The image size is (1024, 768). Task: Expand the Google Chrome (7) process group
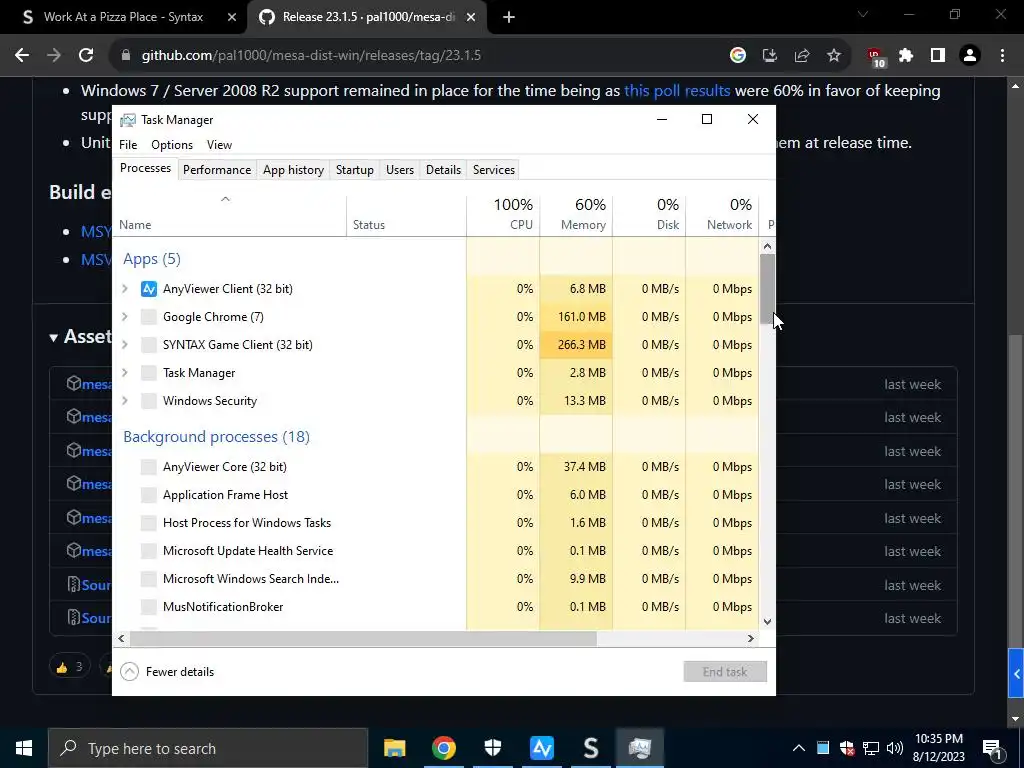pyautogui.click(x=125, y=317)
